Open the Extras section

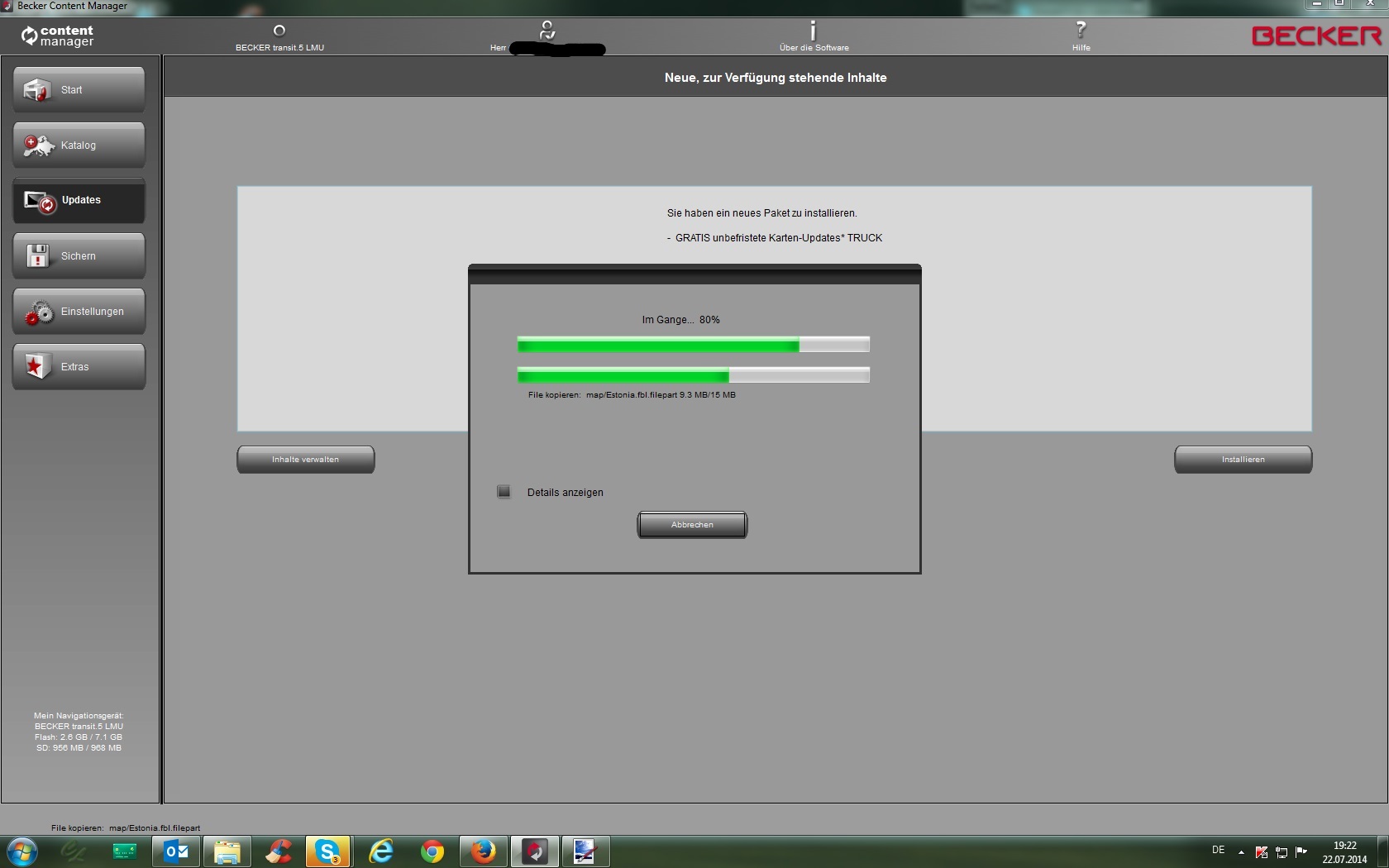(79, 367)
